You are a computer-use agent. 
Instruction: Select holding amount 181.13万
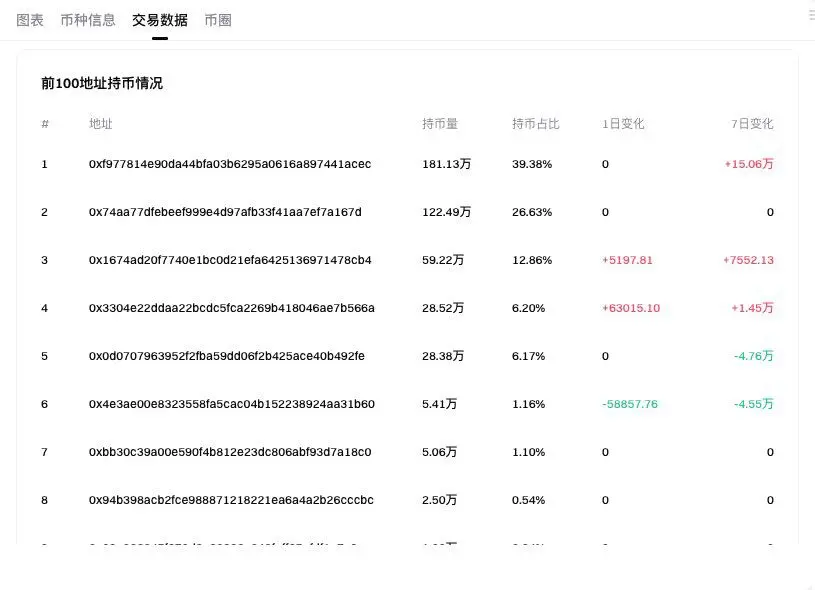point(446,164)
